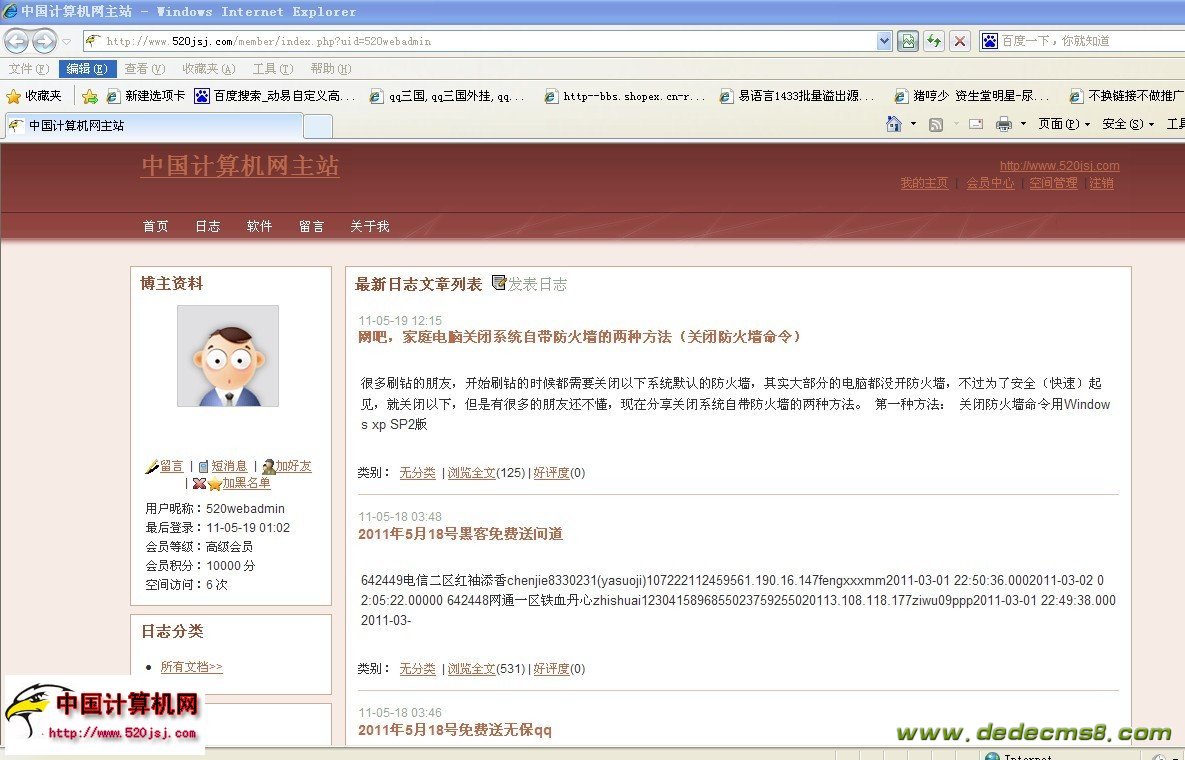This screenshot has width=1185, height=760.
Task: Click the 加好友 add friend icon
Action: pyautogui.click(x=268, y=466)
